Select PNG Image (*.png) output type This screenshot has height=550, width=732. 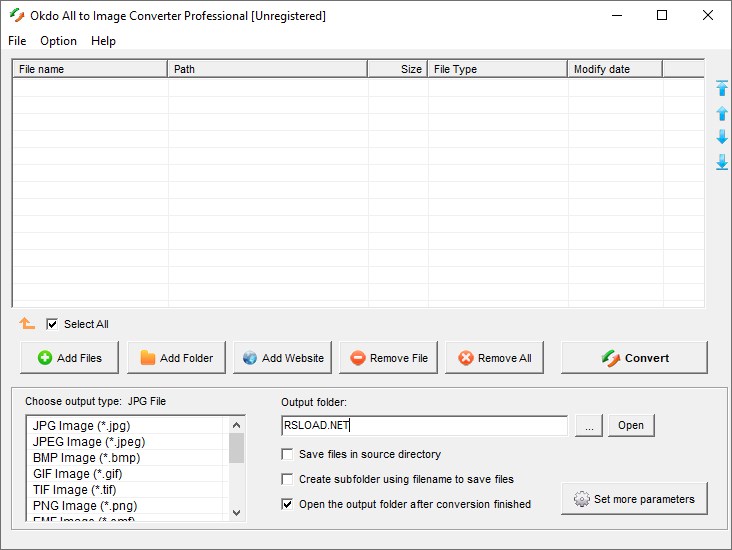tap(125, 506)
